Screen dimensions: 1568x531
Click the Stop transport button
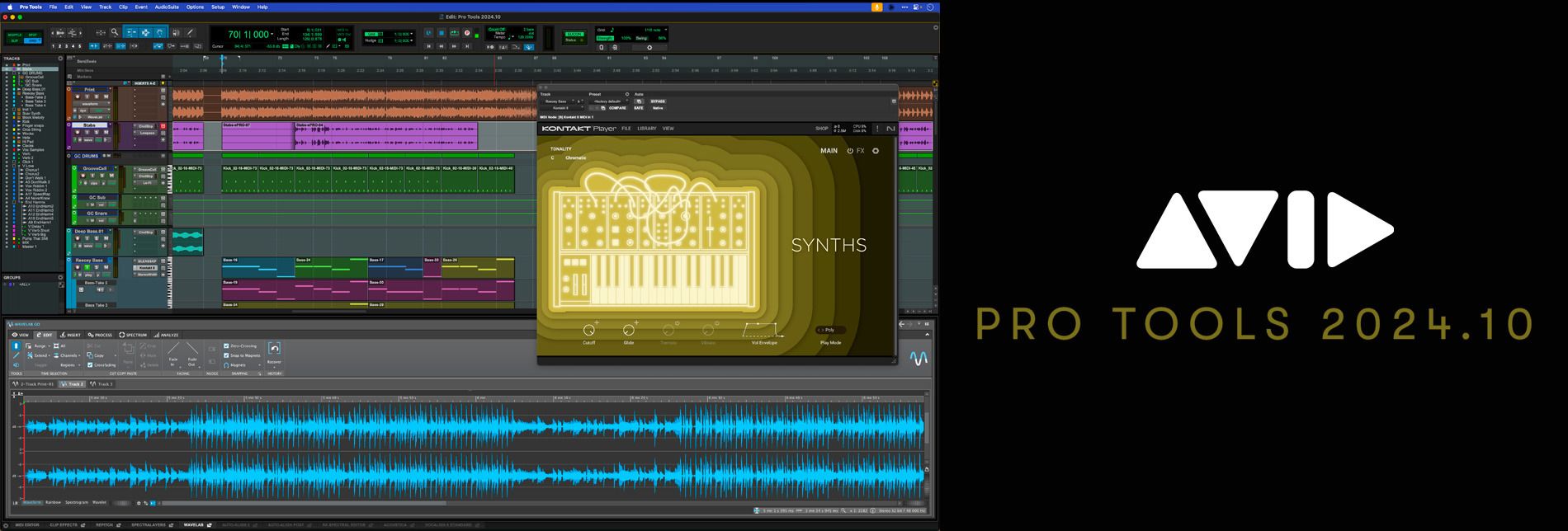click(442, 33)
